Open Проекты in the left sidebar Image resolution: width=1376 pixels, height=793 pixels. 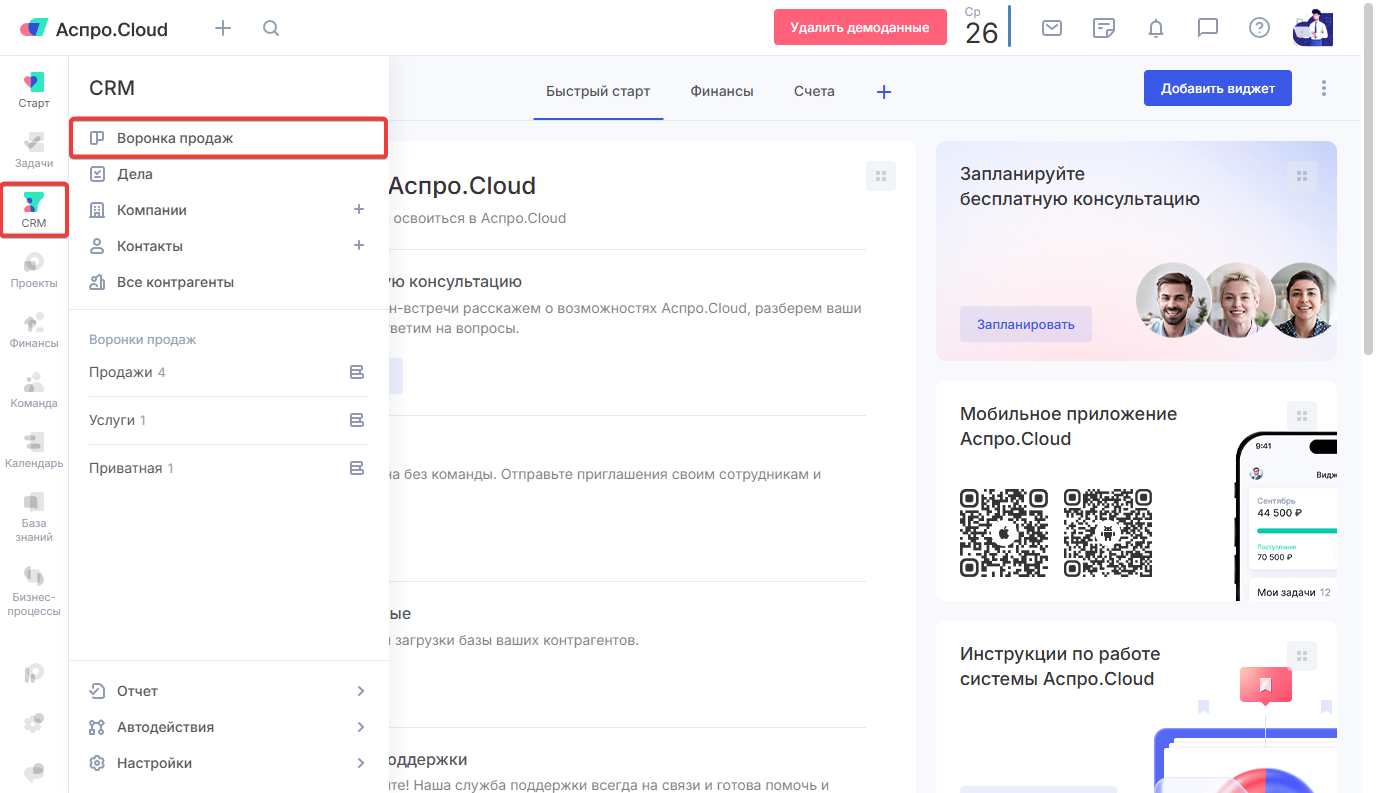pyautogui.click(x=34, y=271)
